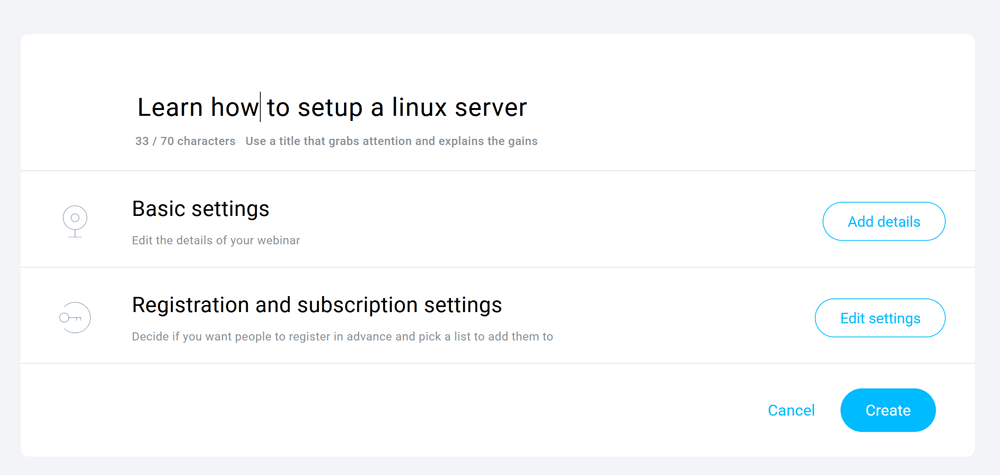This screenshot has width=1000, height=475.
Task: Click the '33 / 70 characters' counter
Action: 185,141
